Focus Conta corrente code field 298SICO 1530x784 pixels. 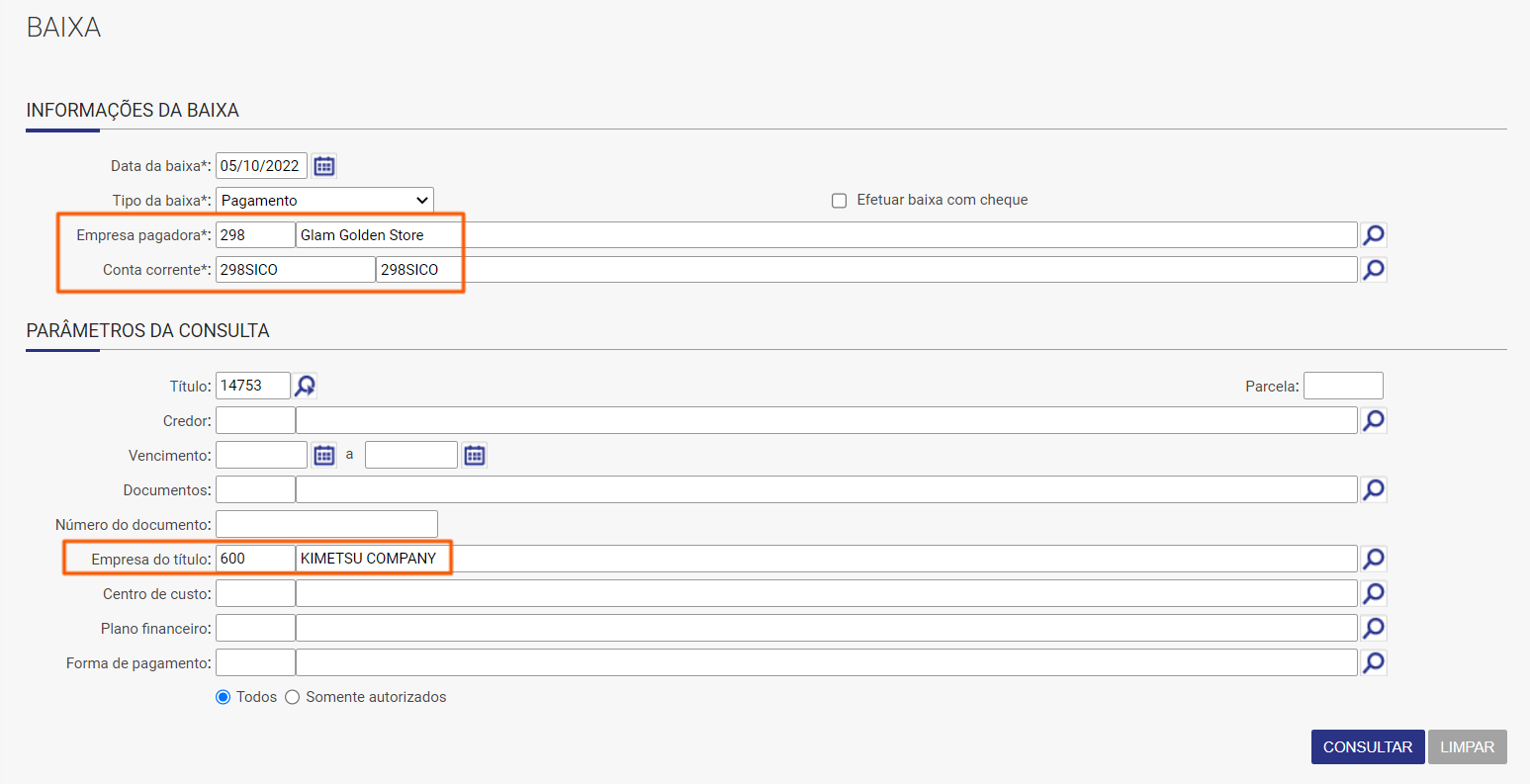coord(296,270)
